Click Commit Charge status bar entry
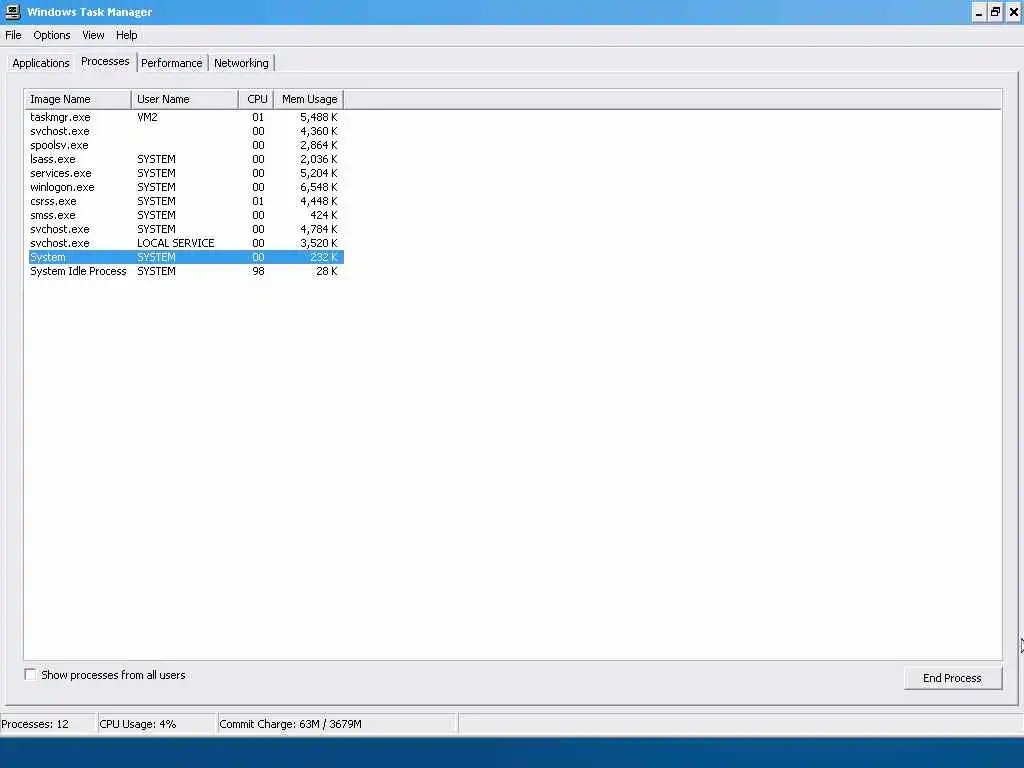Image resolution: width=1024 pixels, height=768 pixels. [291, 724]
